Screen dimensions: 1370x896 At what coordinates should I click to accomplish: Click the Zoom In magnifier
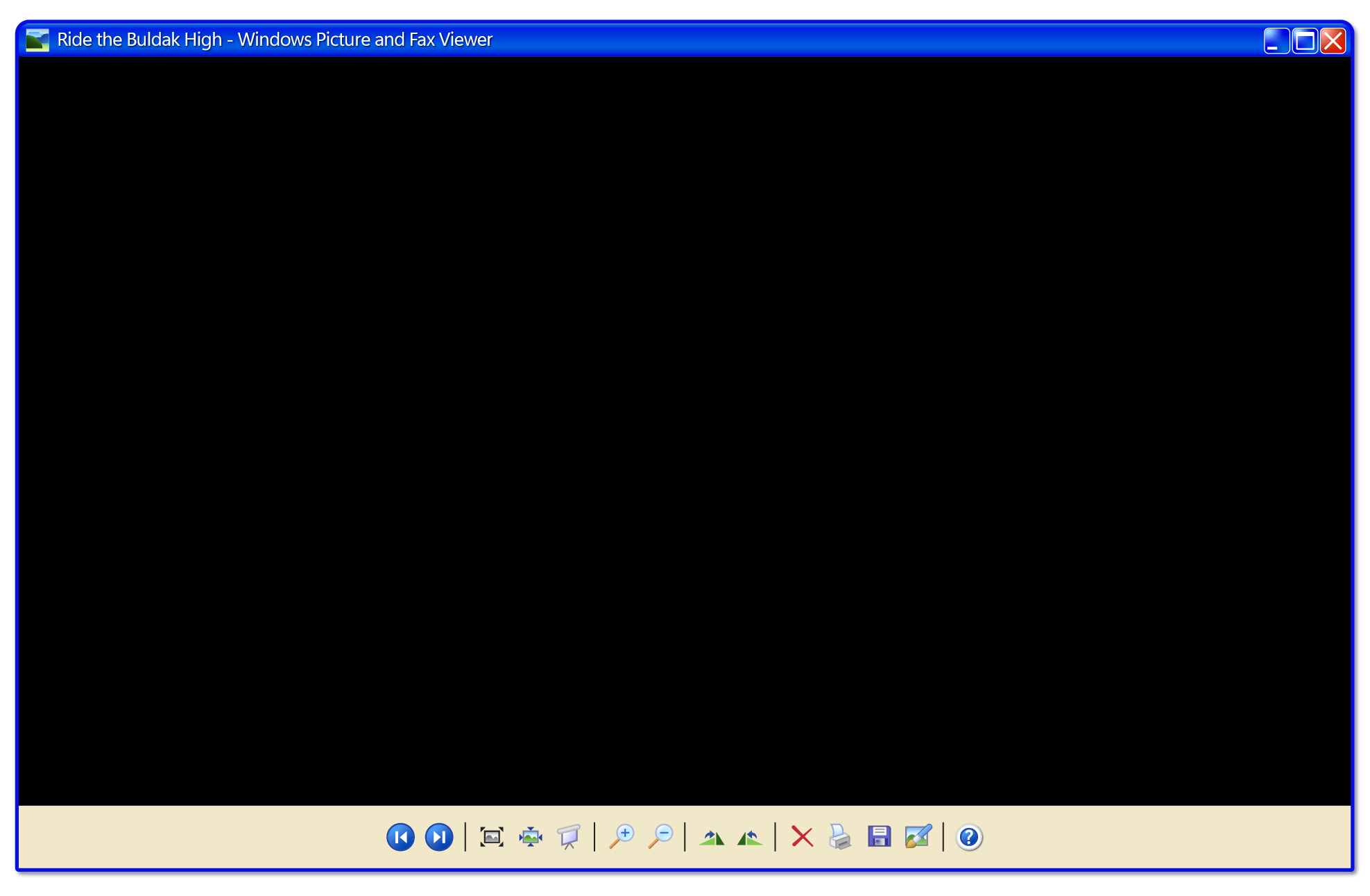pos(622,837)
